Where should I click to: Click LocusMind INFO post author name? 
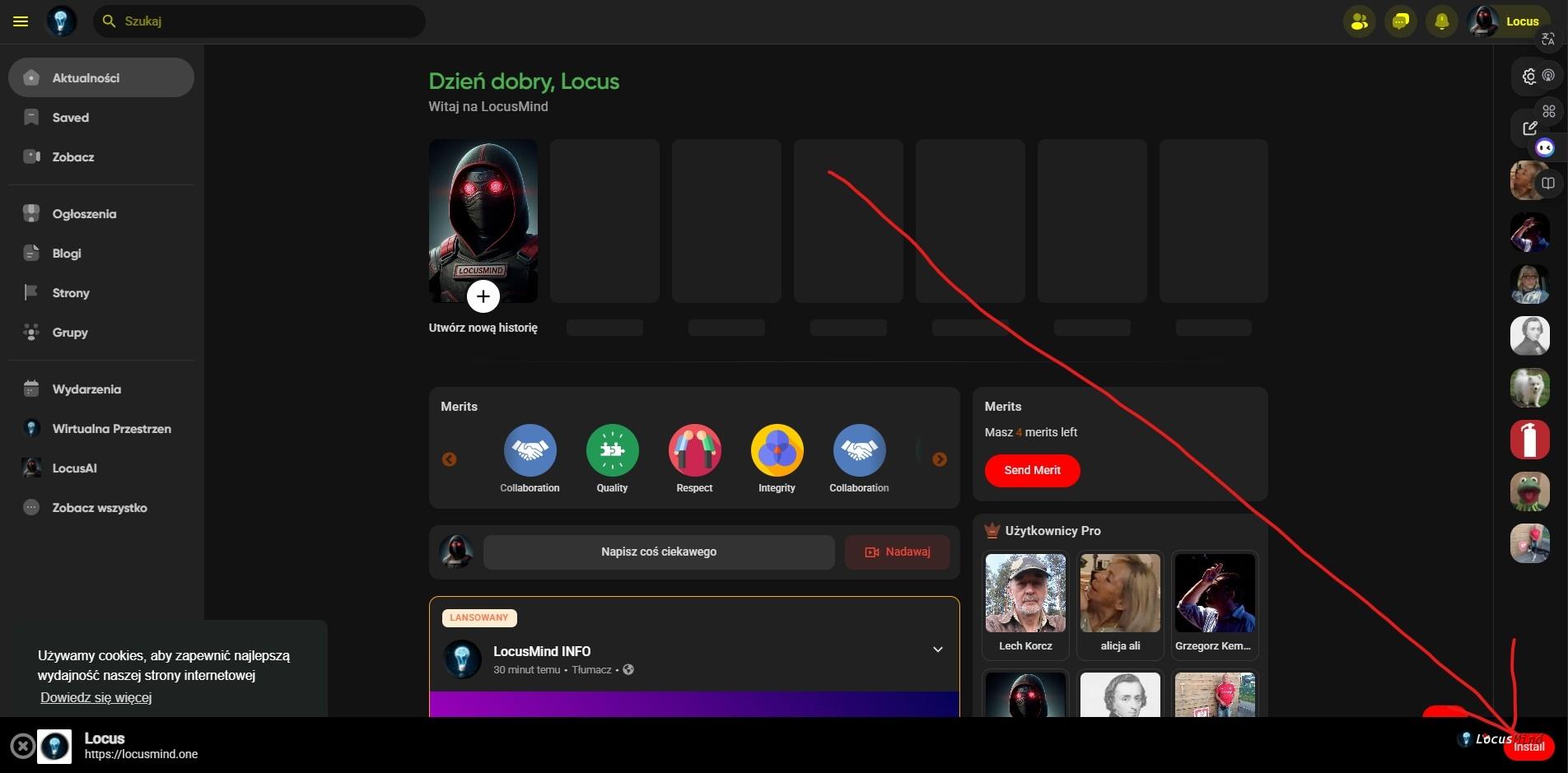(542, 651)
